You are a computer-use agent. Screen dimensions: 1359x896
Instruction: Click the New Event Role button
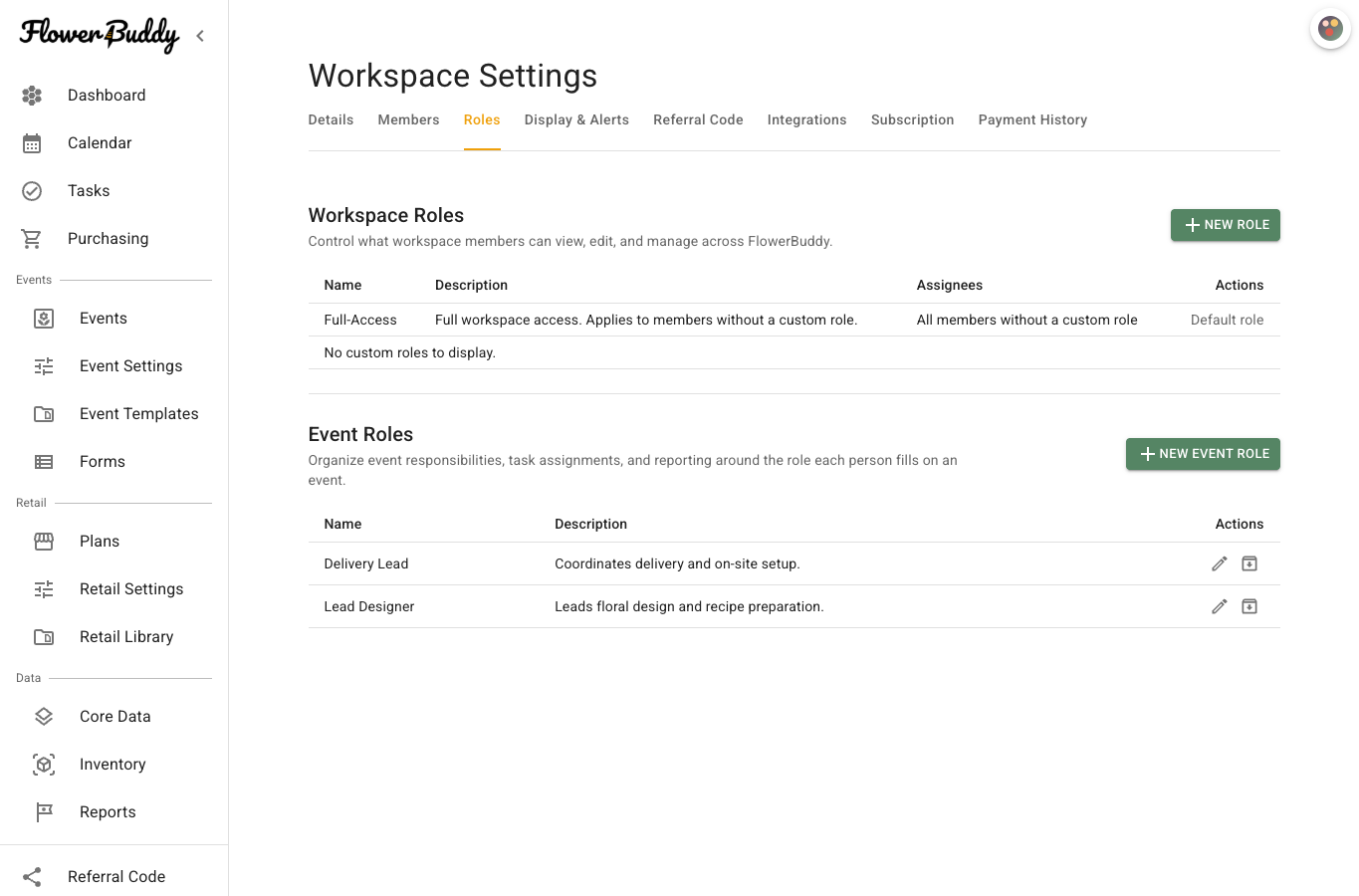(1203, 454)
